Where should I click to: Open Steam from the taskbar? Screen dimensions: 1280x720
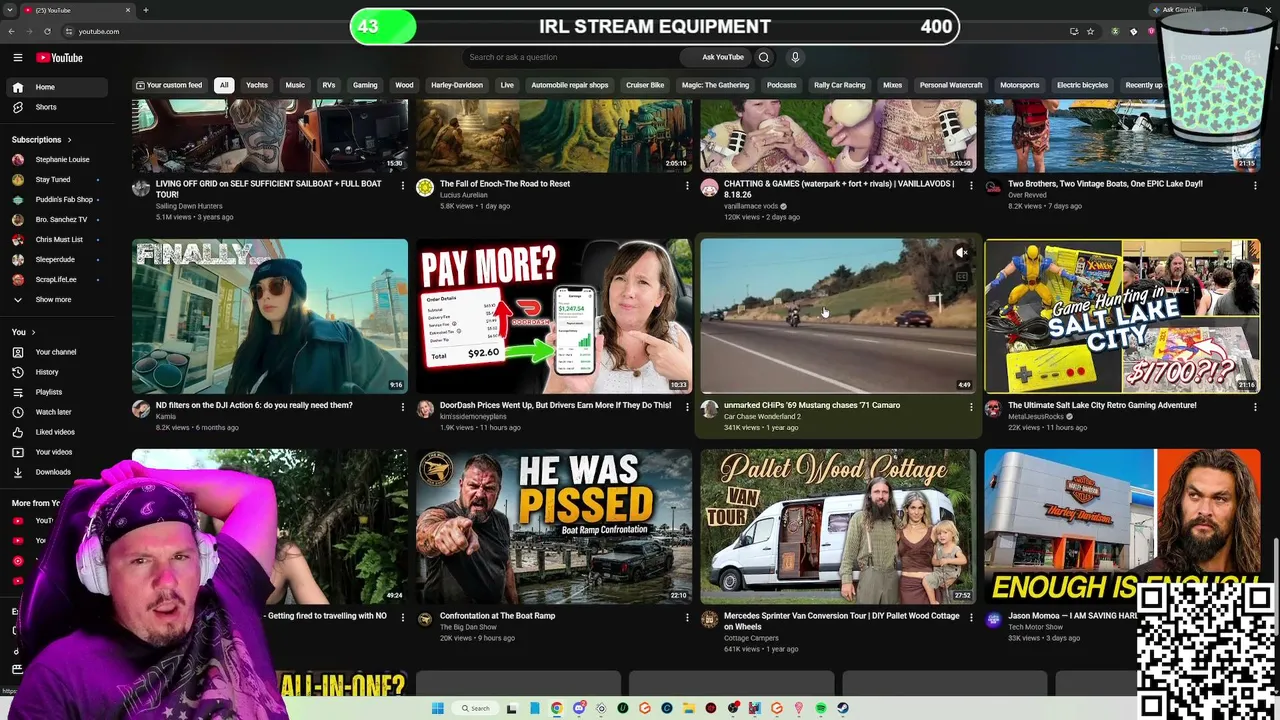pos(843,708)
